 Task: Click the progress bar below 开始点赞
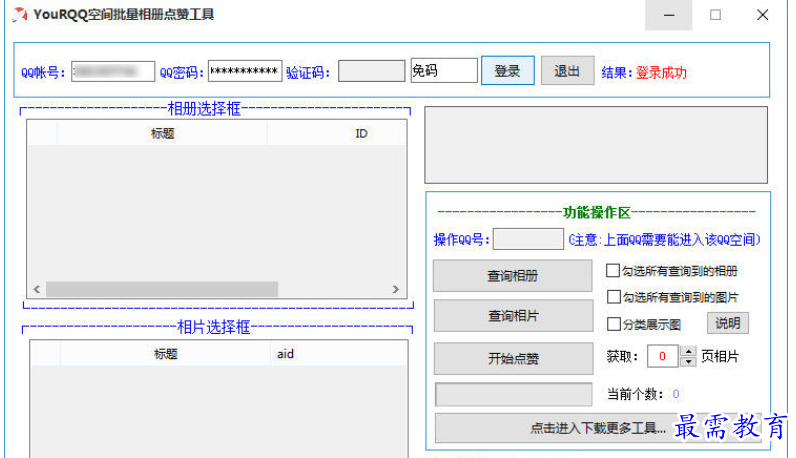514,394
